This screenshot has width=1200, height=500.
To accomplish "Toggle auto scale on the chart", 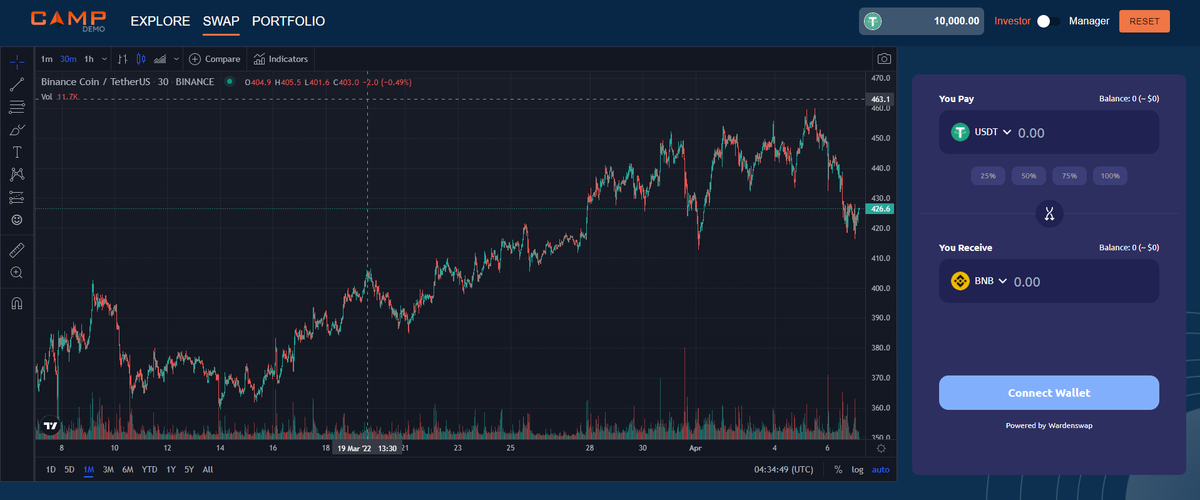I will point(880,469).
